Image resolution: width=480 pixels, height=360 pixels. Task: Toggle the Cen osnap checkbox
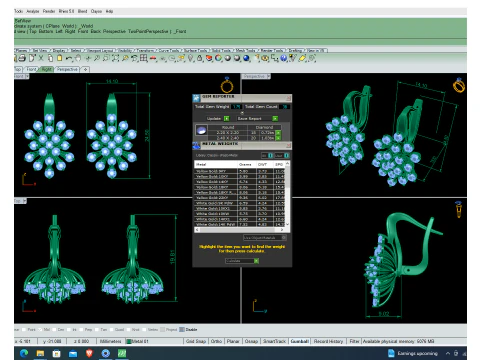point(54,330)
